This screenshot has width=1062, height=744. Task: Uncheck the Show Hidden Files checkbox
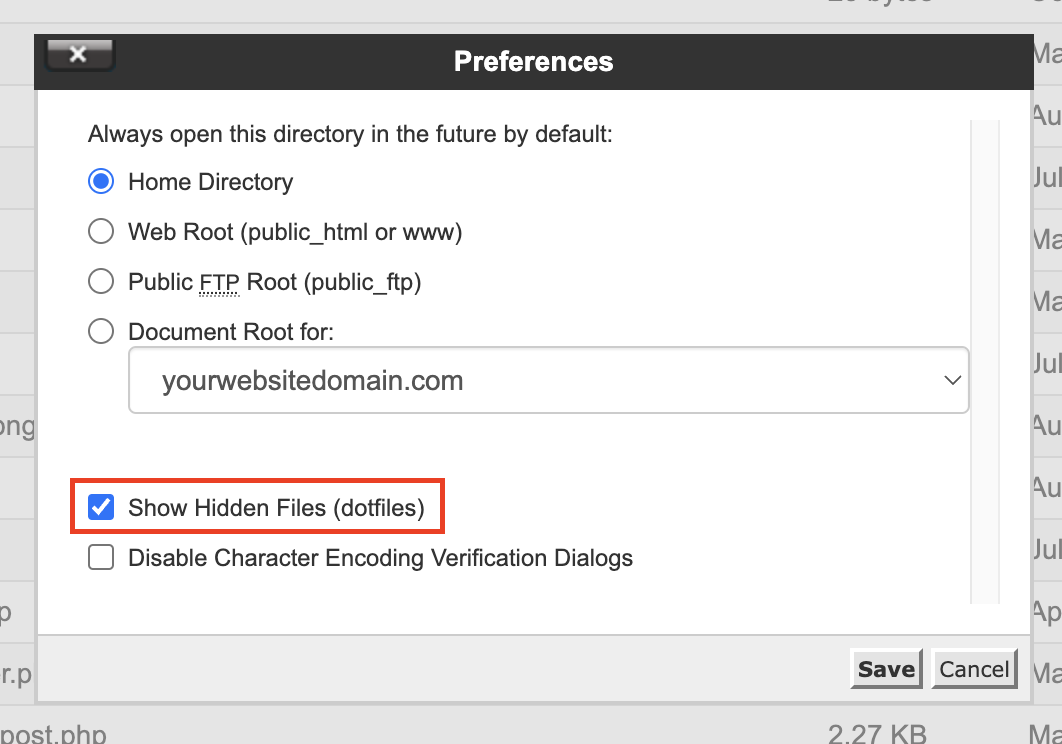click(x=101, y=507)
